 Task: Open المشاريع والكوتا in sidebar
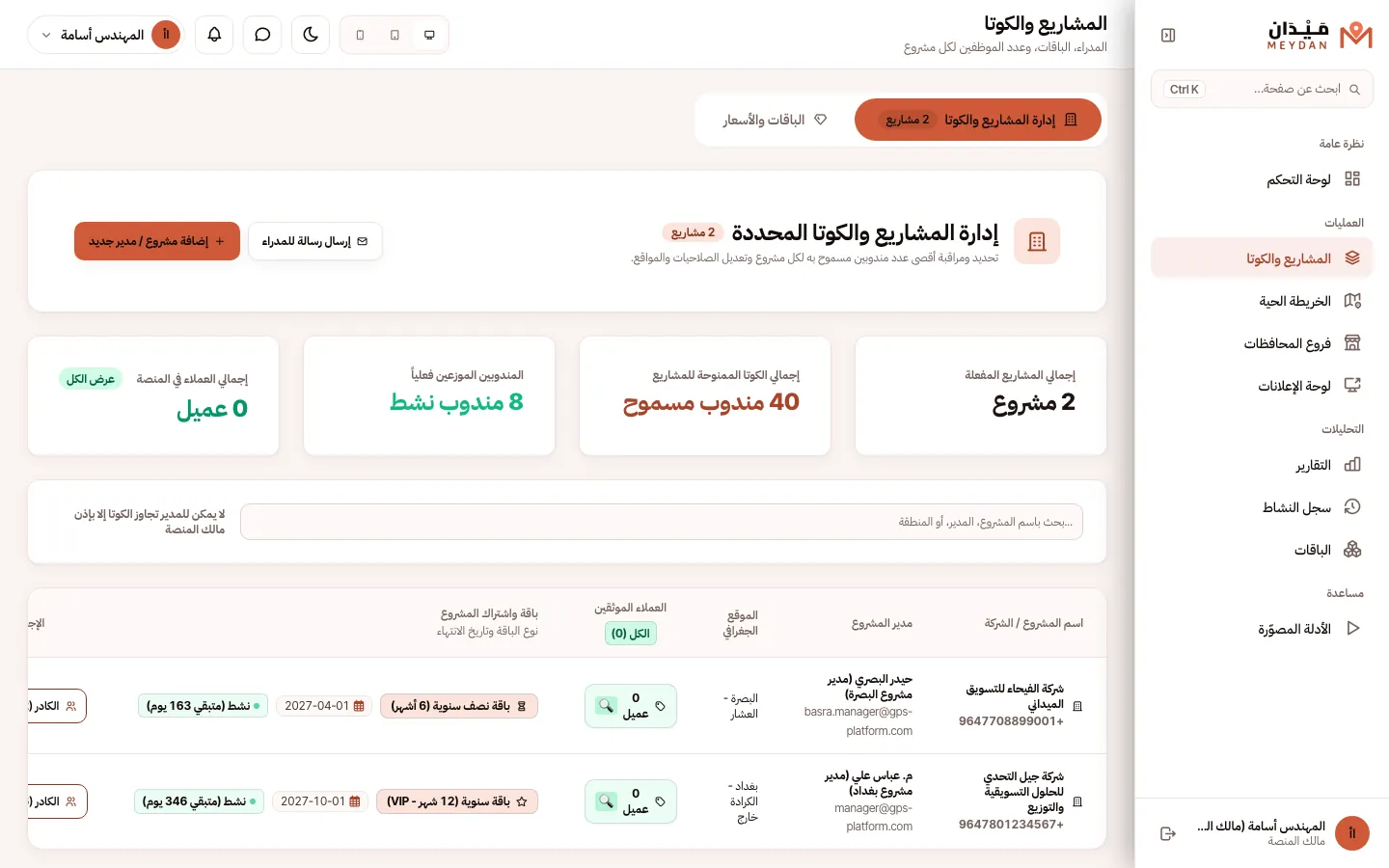(1262, 258)
